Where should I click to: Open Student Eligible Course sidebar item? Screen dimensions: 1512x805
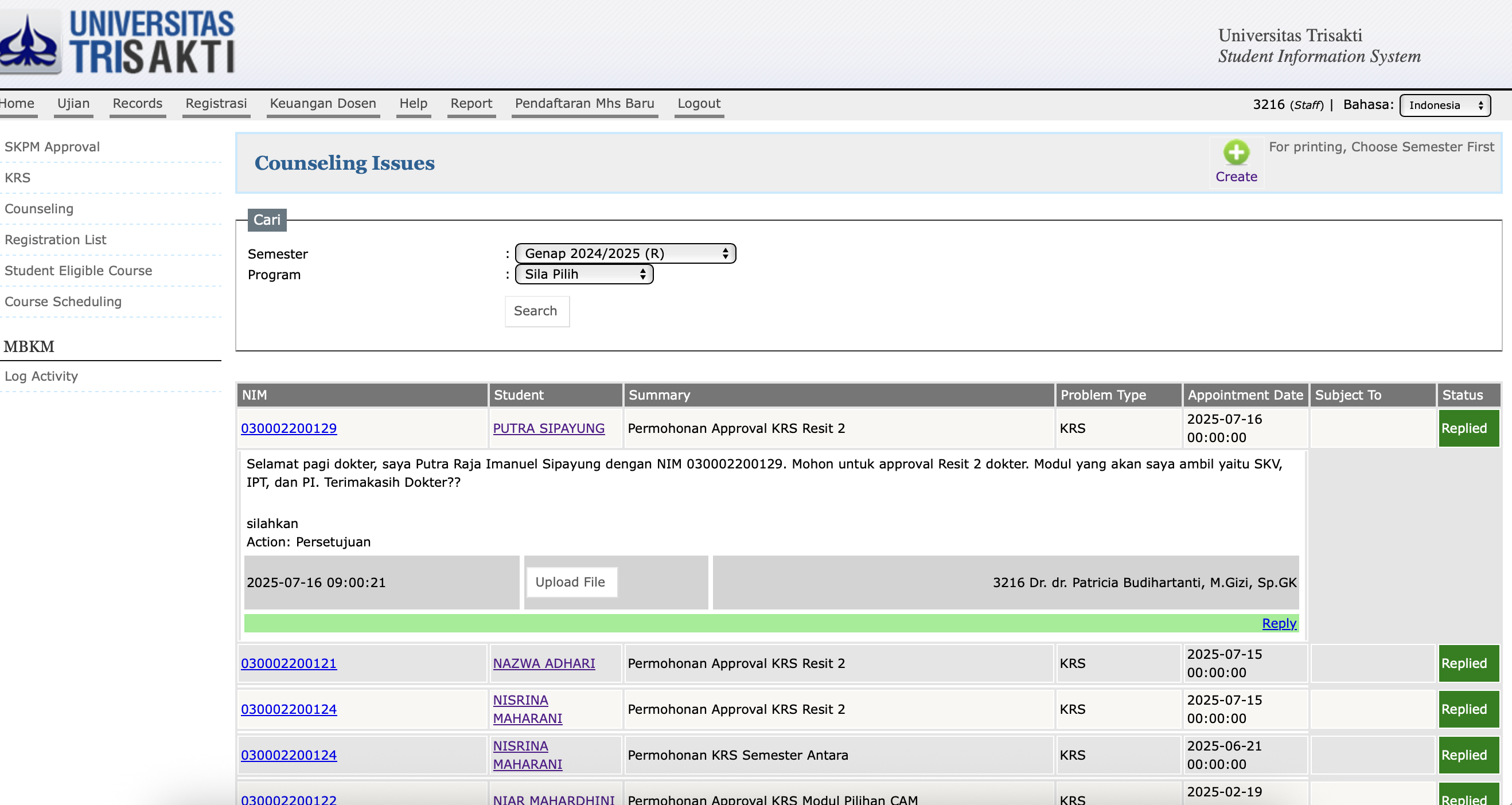(78, 271)
